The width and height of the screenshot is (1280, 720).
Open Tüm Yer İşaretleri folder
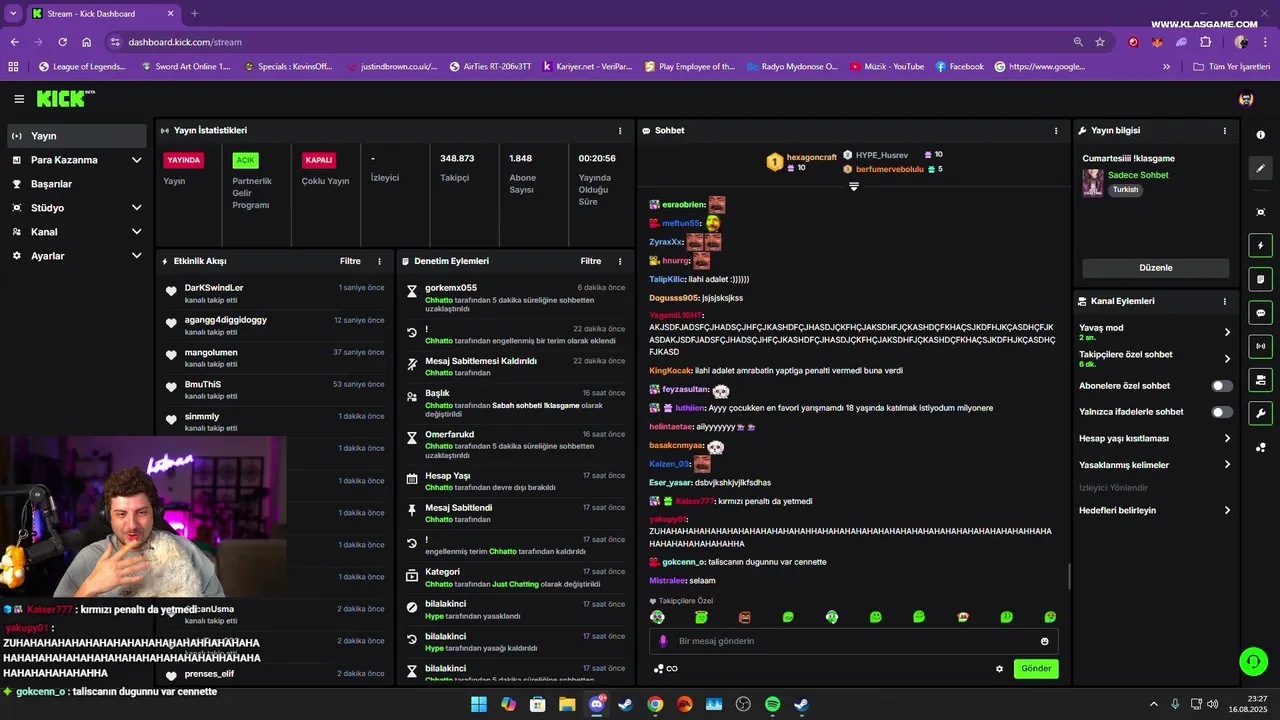(1231, 66)
